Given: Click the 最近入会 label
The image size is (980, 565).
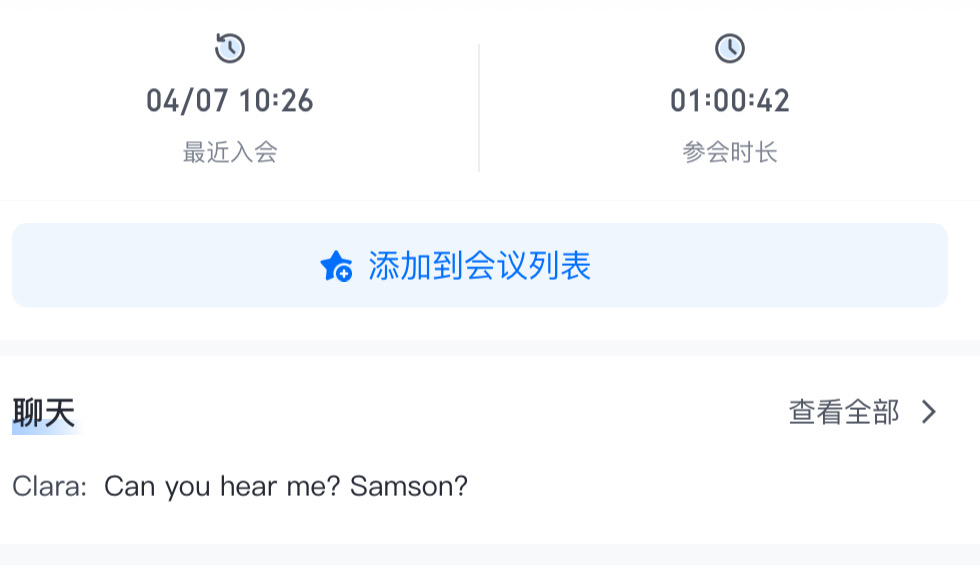Looking at the screenshot, I should point(230,152).
